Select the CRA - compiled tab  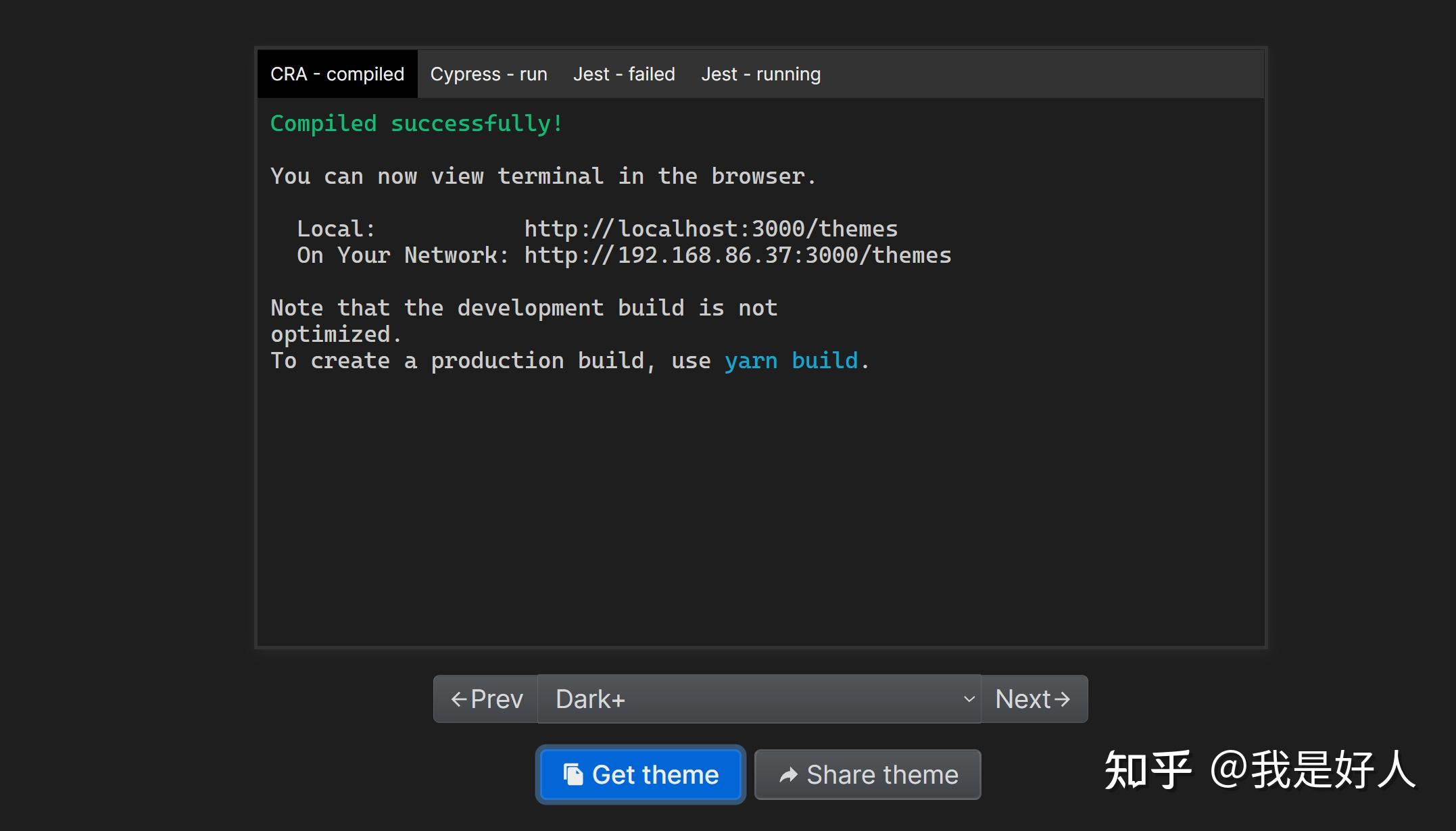(x=337, y=74)
